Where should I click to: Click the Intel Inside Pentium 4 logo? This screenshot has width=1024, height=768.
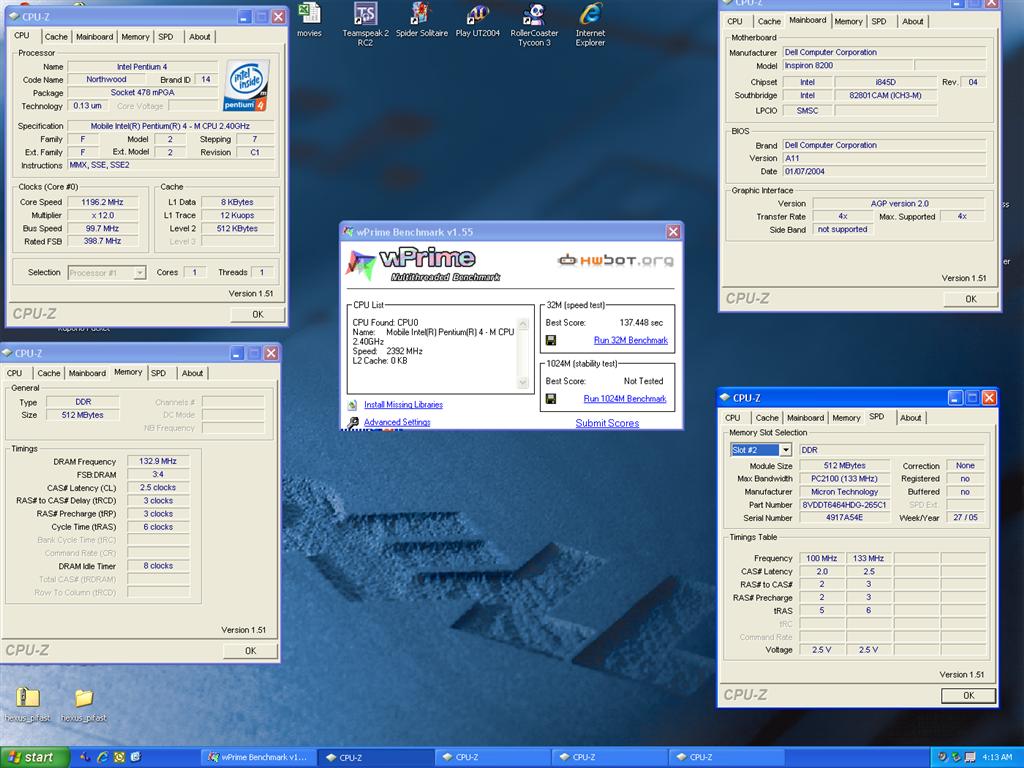click(x=246, y=85)
